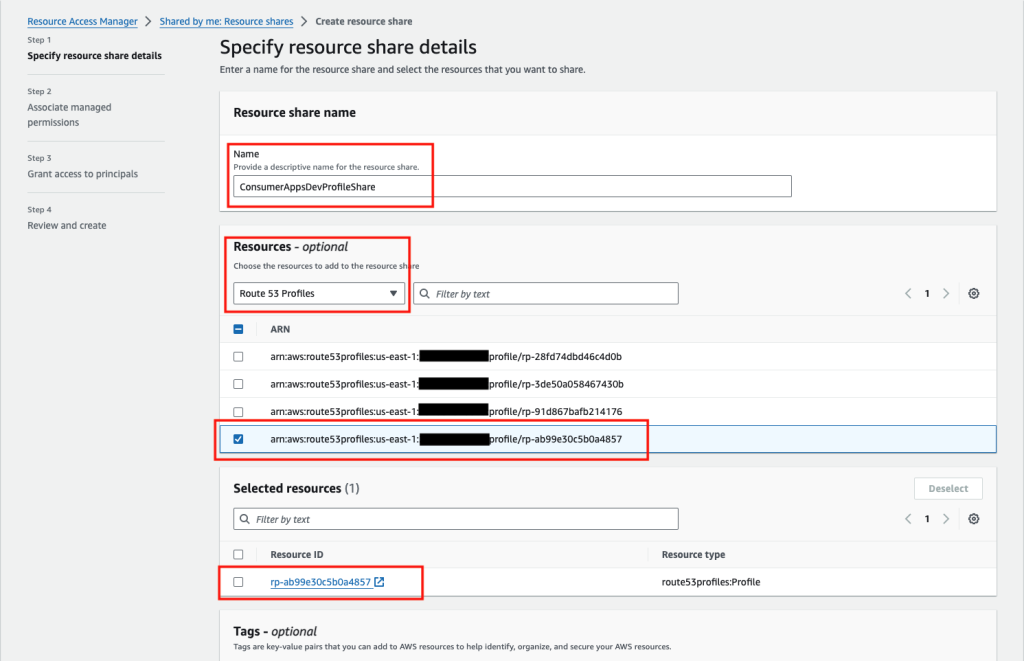Open the settings gear for Selected resources
1024x661 pixels.
[x=973, y=518]
